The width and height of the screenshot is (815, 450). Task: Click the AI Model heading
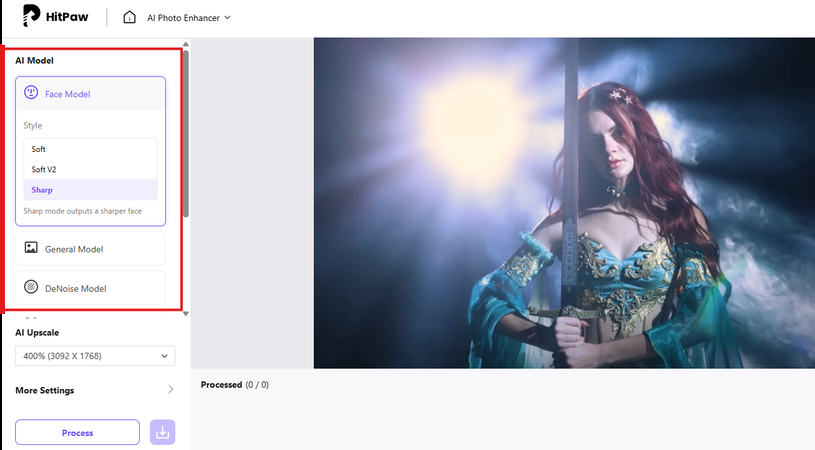pyautogui.click(x=34, y=61)
